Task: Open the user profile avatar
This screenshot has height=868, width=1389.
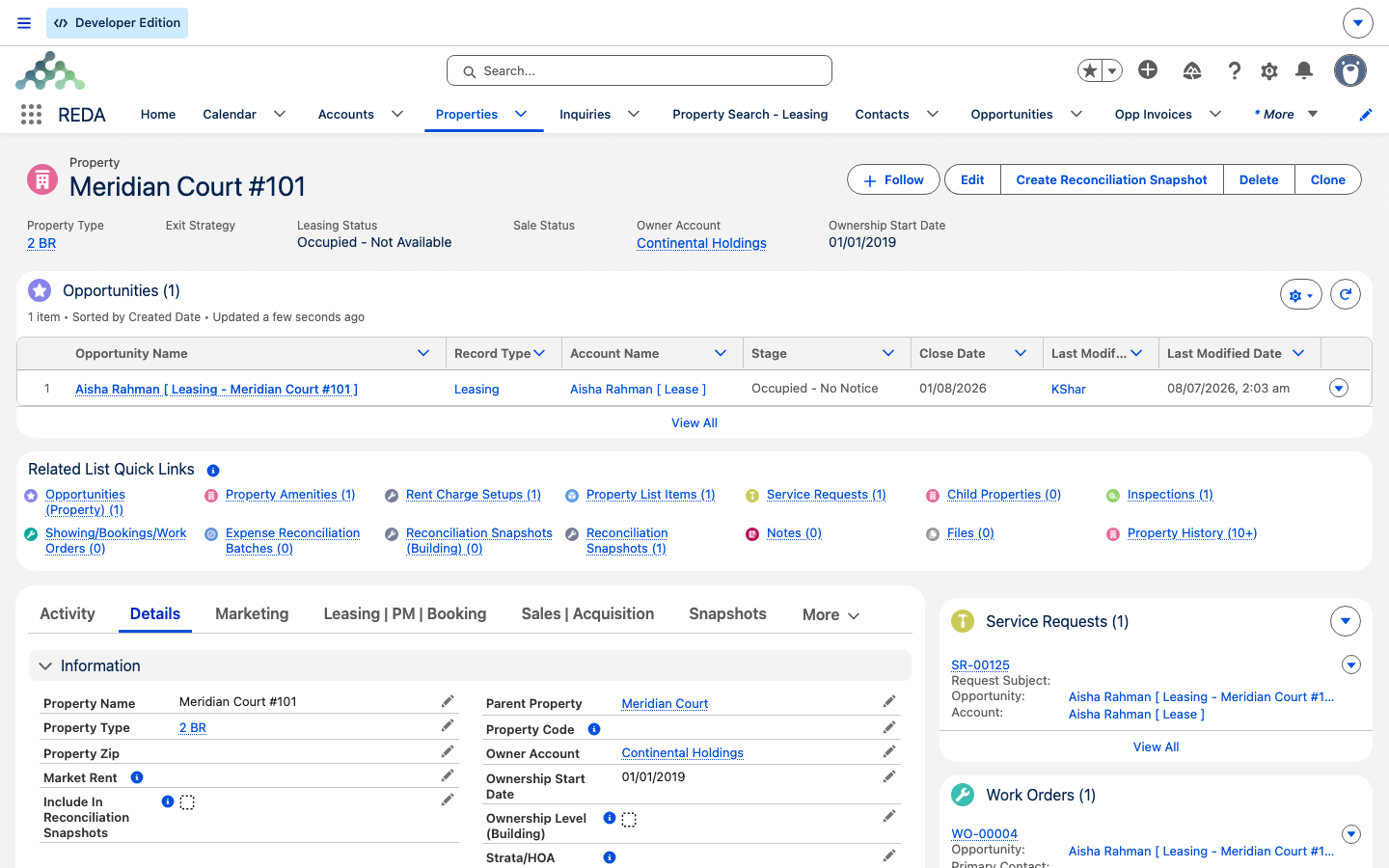Action: [1350, 70]
